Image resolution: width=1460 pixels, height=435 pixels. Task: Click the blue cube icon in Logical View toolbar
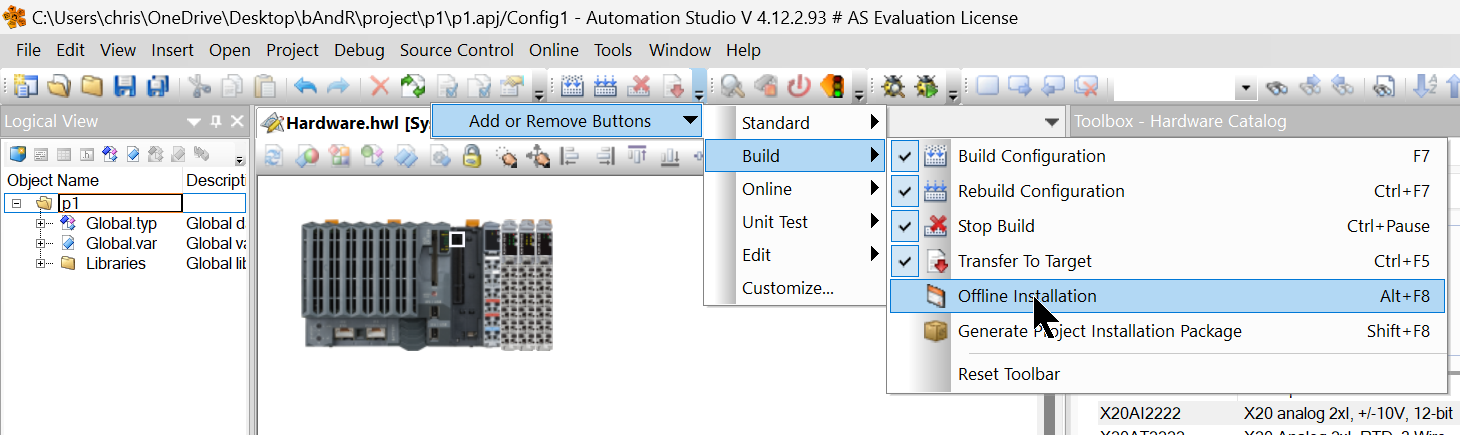pyautogui.click(x=17, y=154)
